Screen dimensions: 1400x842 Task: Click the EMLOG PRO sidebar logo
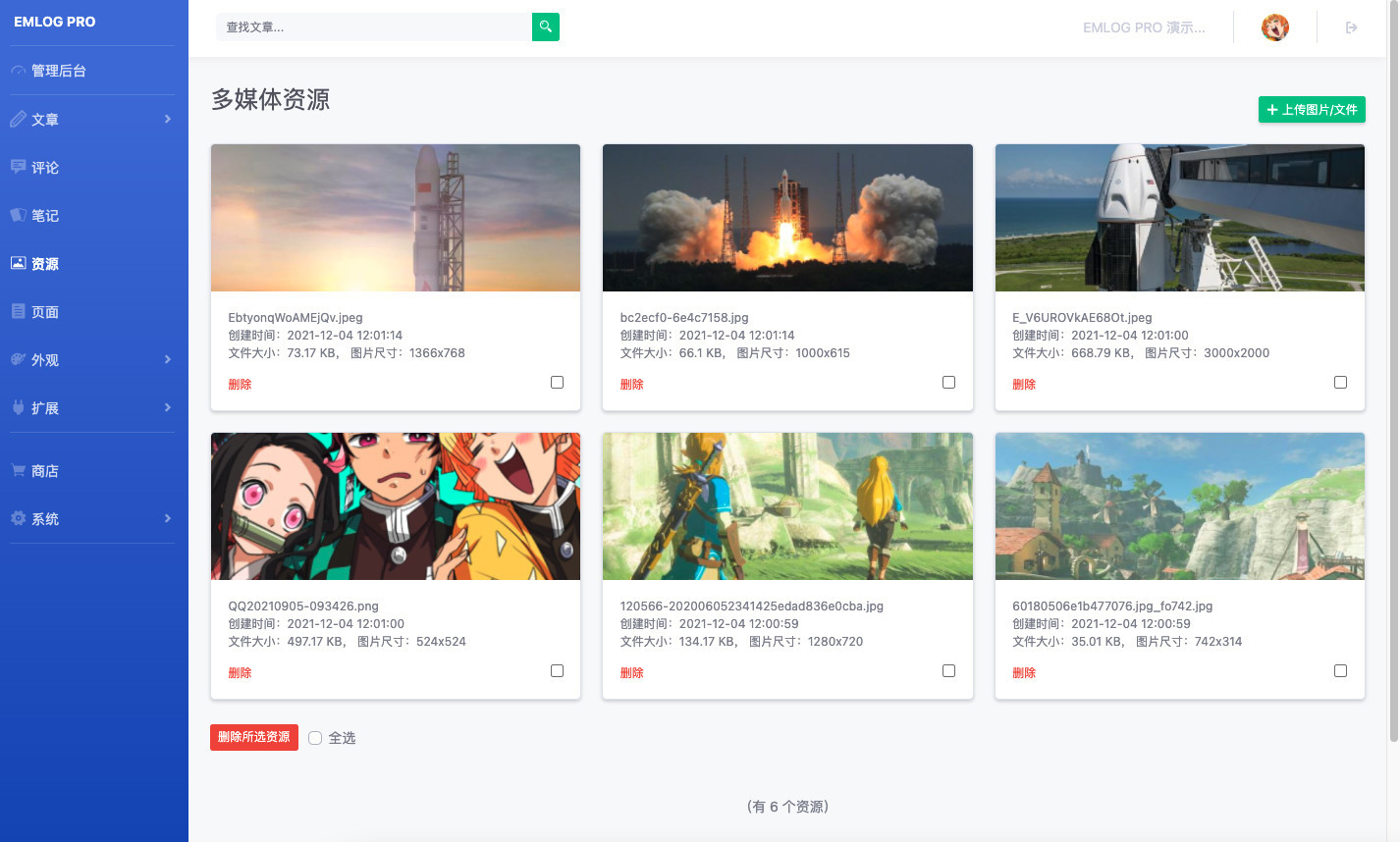(55, 22)
